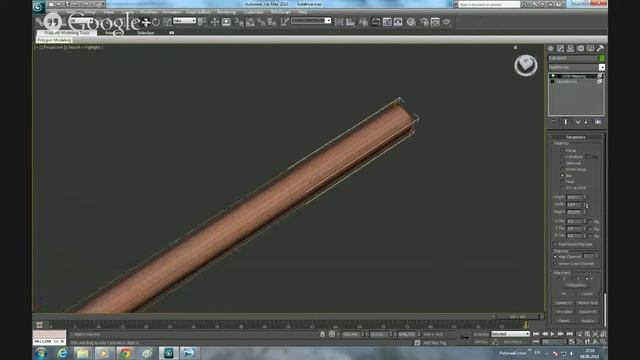Image resolution: width=640 pixels, height=360 pixels.
Task: Select Cylindrical mapping radio button
Action: [x=562, y=157]
